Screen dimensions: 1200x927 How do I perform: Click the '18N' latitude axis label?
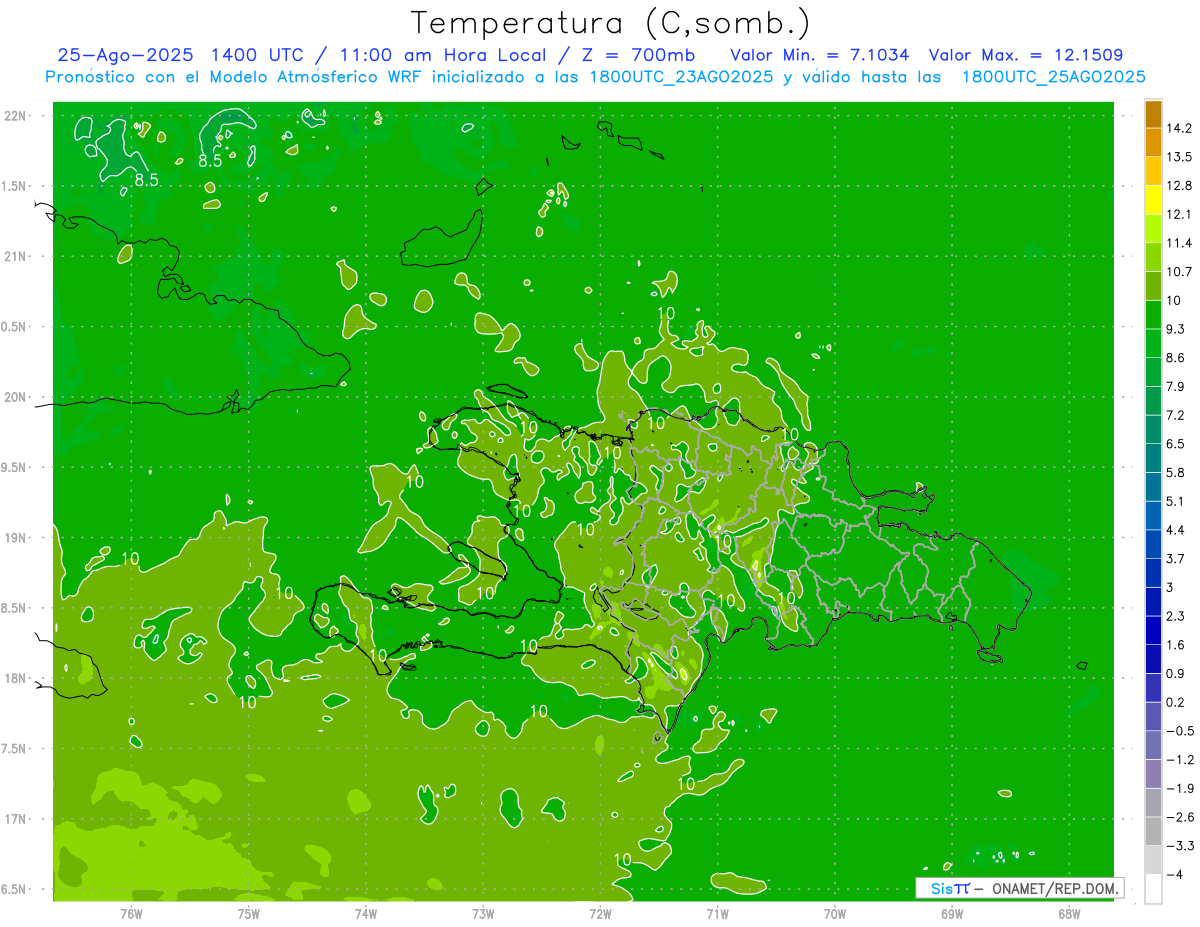17,679
